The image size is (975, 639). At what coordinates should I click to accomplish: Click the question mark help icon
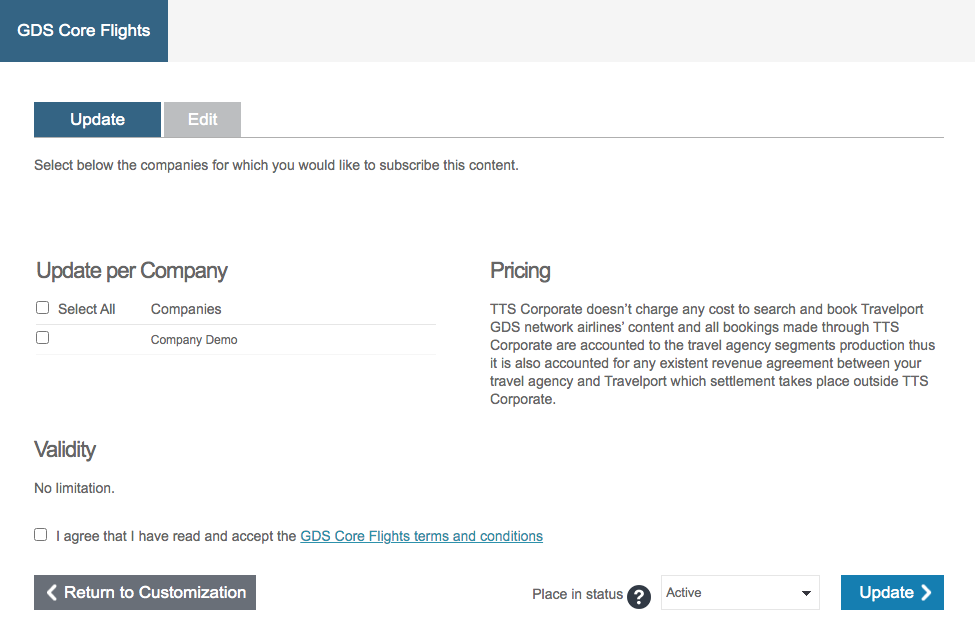639,596
